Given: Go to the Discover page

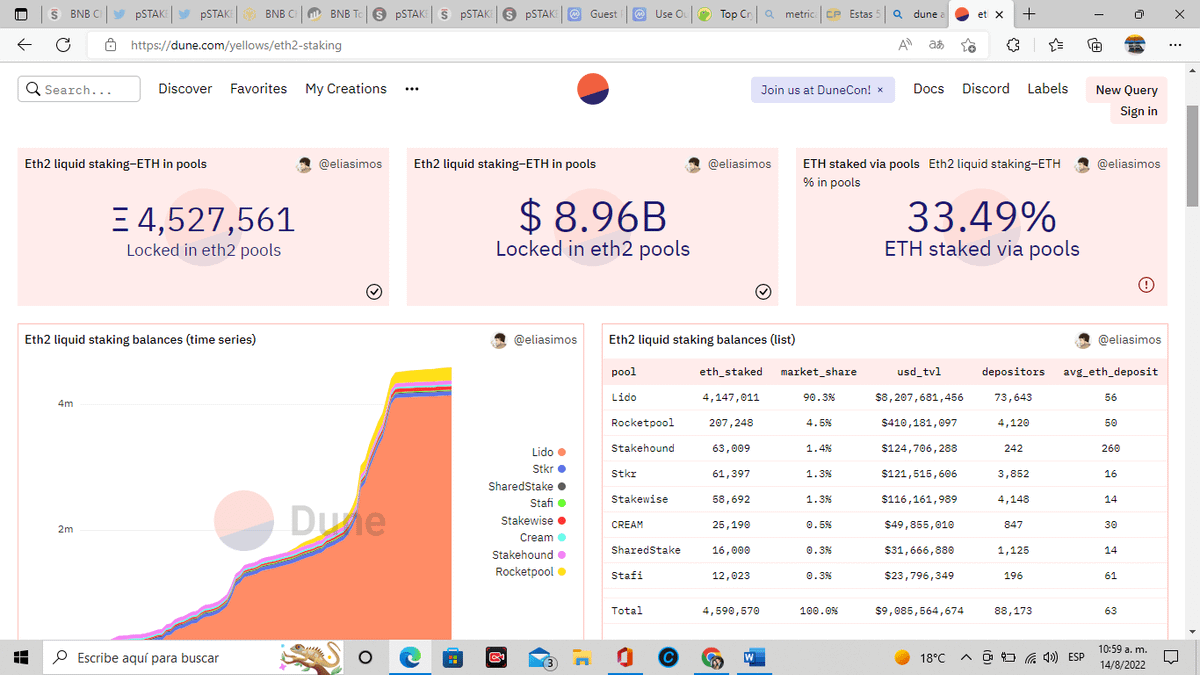Looking at the screenshot, I should 185,89.
